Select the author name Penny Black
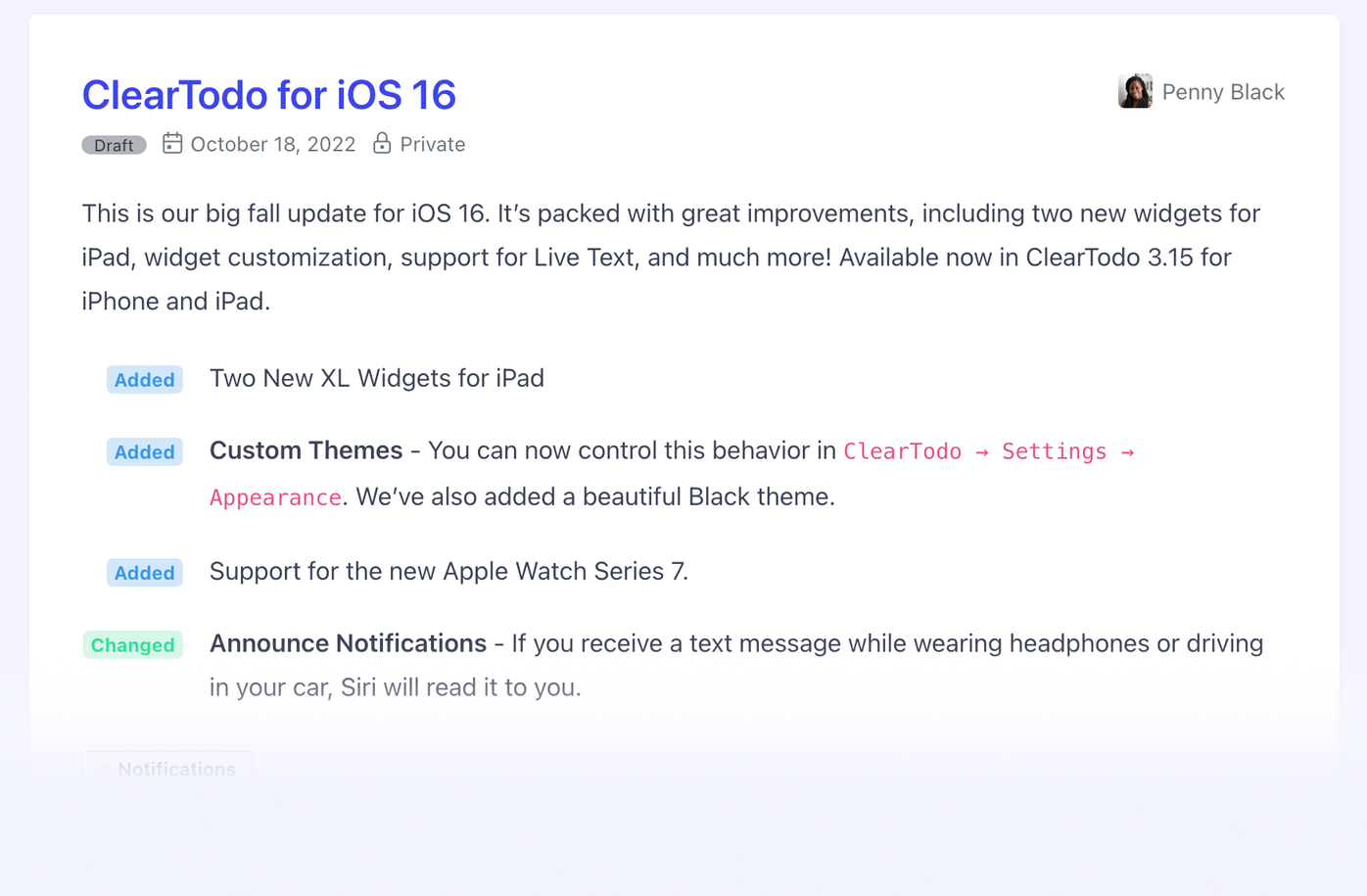 pos(1223,92)
